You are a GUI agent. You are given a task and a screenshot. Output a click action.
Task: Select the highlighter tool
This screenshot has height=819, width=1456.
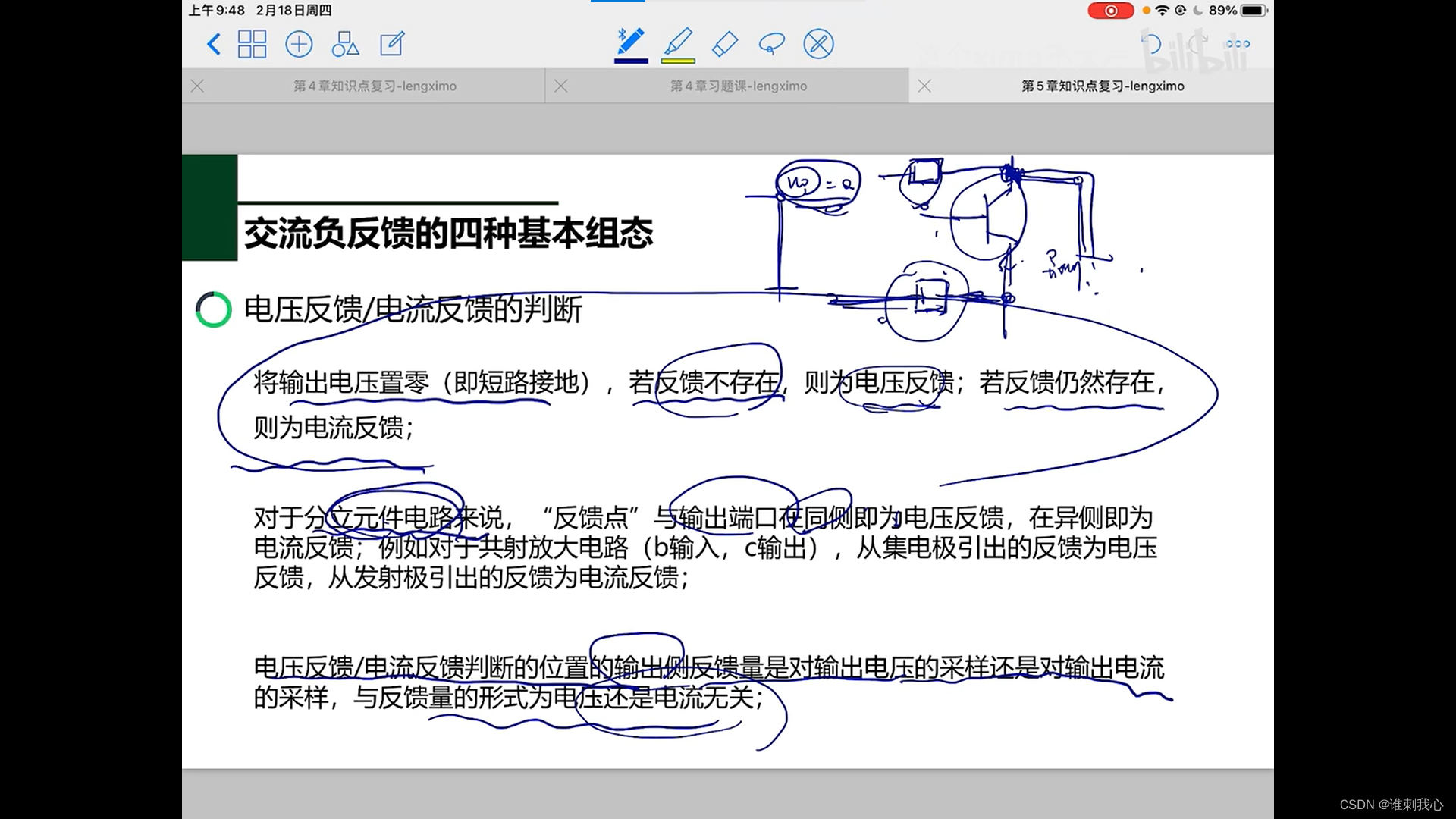(x=678, y=42)
